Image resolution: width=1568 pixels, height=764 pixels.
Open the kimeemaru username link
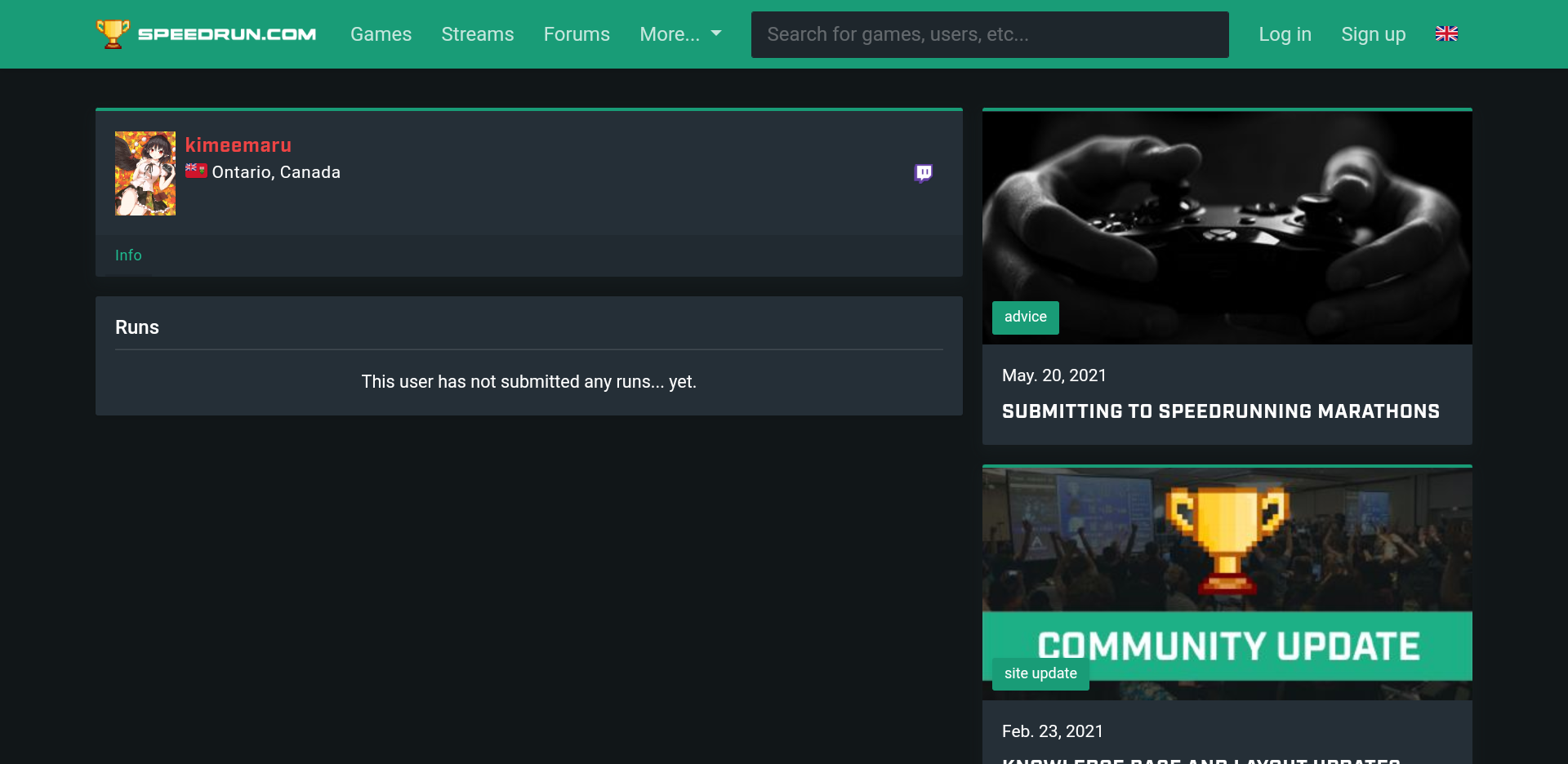click(238, 145)
